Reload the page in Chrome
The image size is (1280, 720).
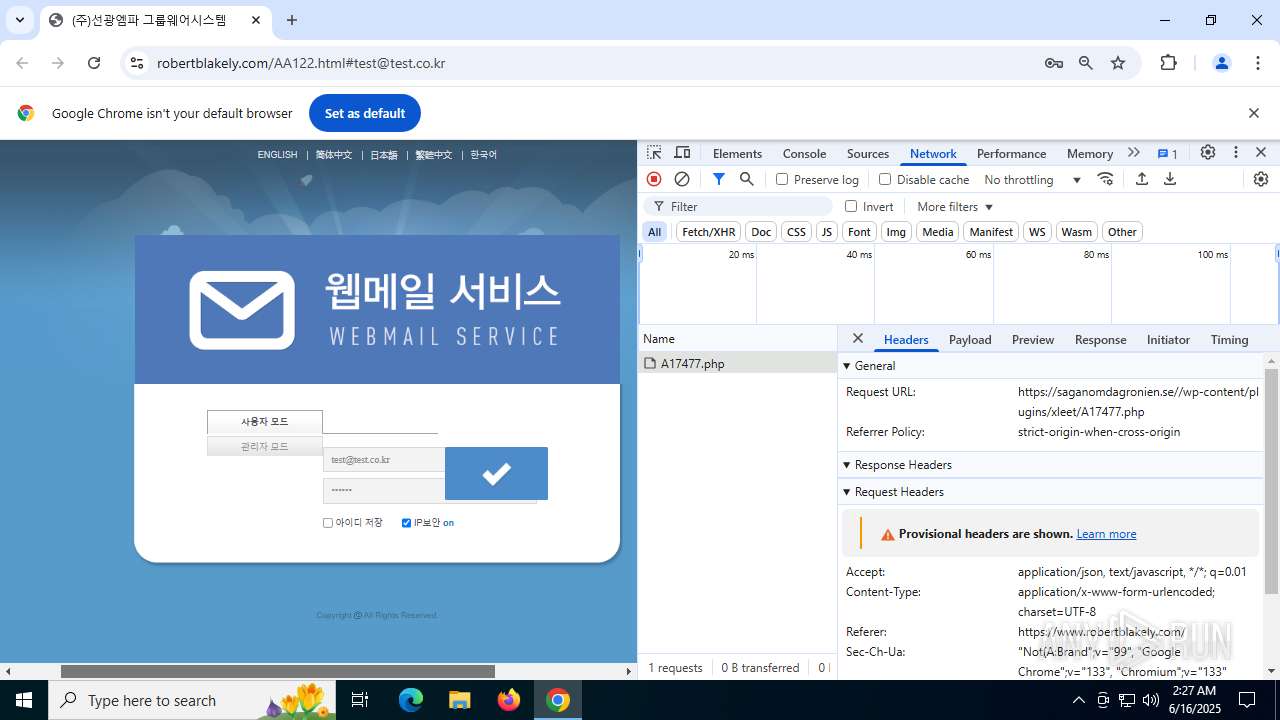coord(94,63)
